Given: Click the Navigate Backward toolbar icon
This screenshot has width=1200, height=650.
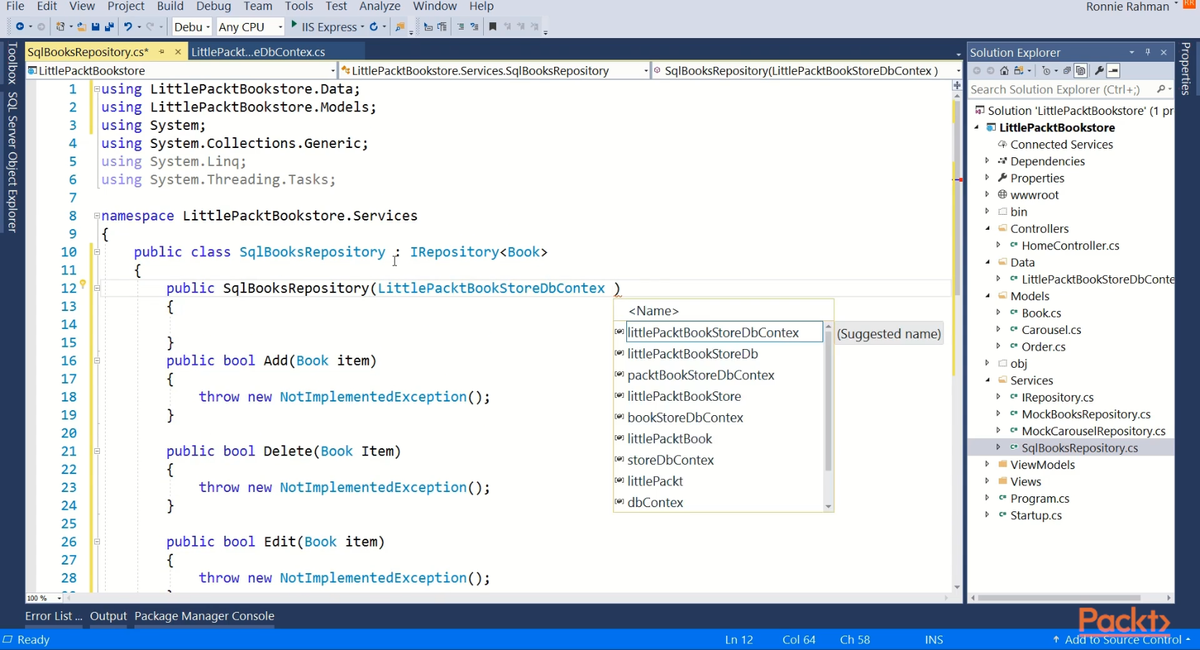Looking at the screenshot, I should pyautogui.click(x=19, y=26).
